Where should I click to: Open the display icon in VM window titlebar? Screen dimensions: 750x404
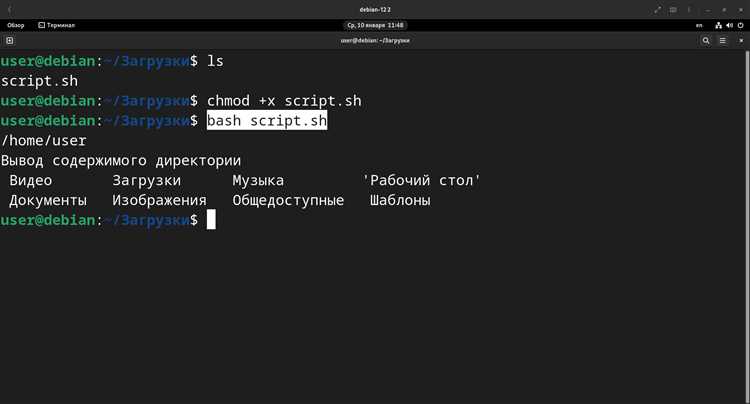673,10
